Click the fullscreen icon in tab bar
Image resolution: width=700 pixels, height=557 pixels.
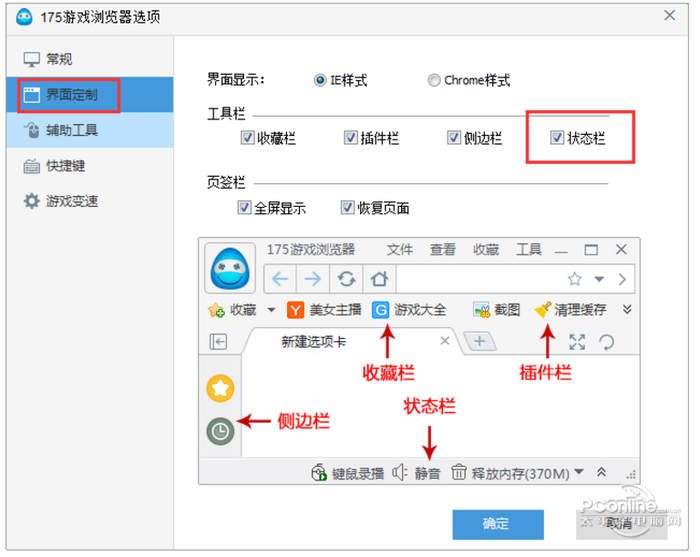[x=577, y=342]
